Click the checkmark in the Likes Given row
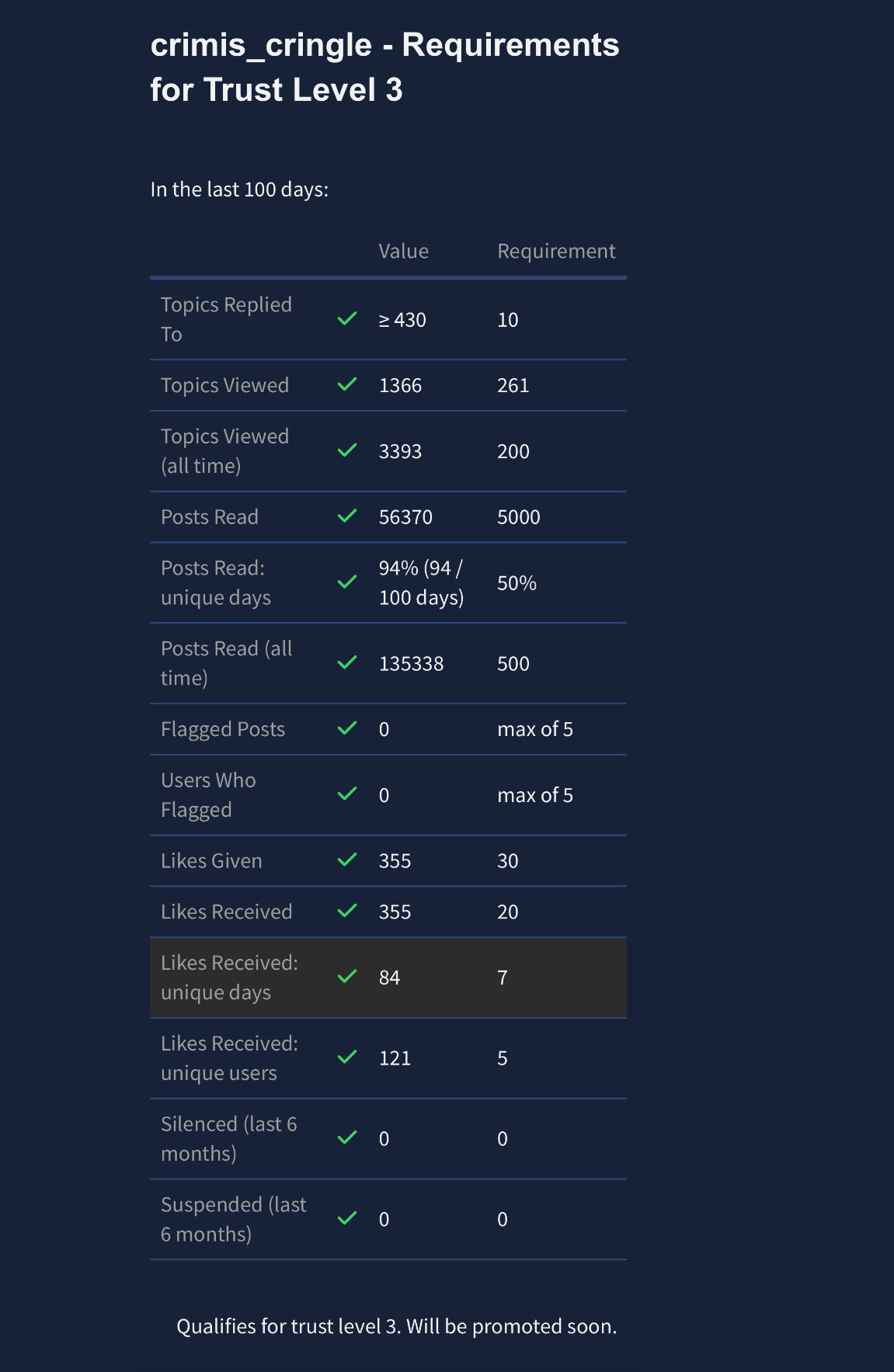 point(347,860)
